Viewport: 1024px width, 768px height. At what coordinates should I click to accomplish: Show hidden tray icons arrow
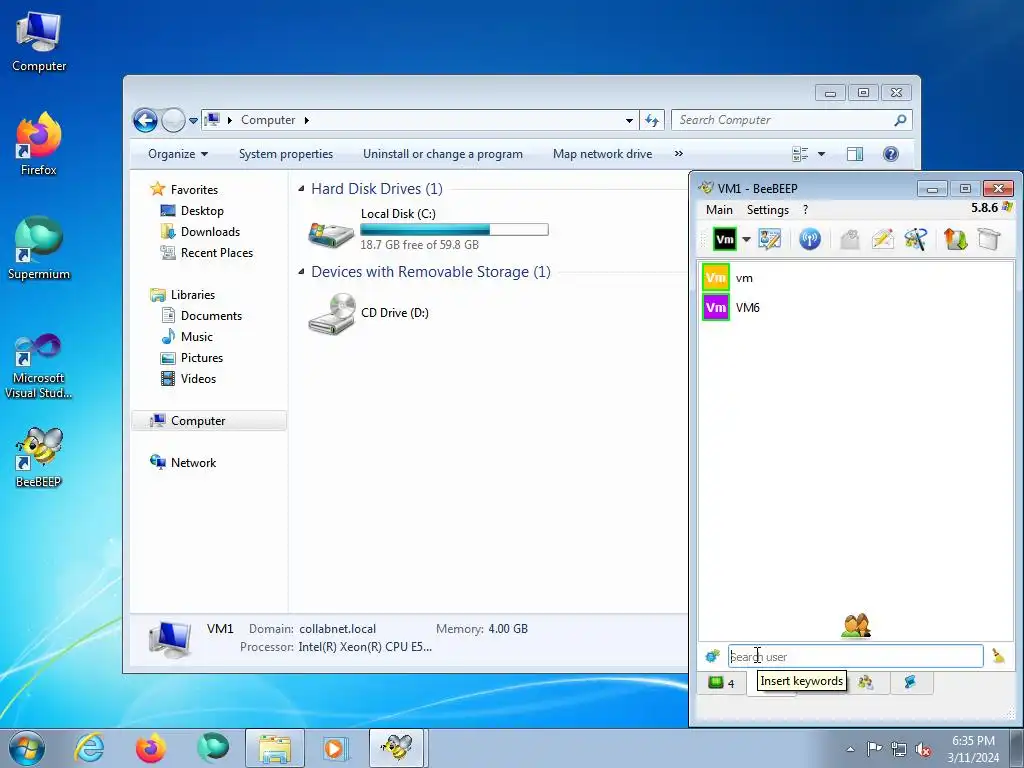coord(850,749)
